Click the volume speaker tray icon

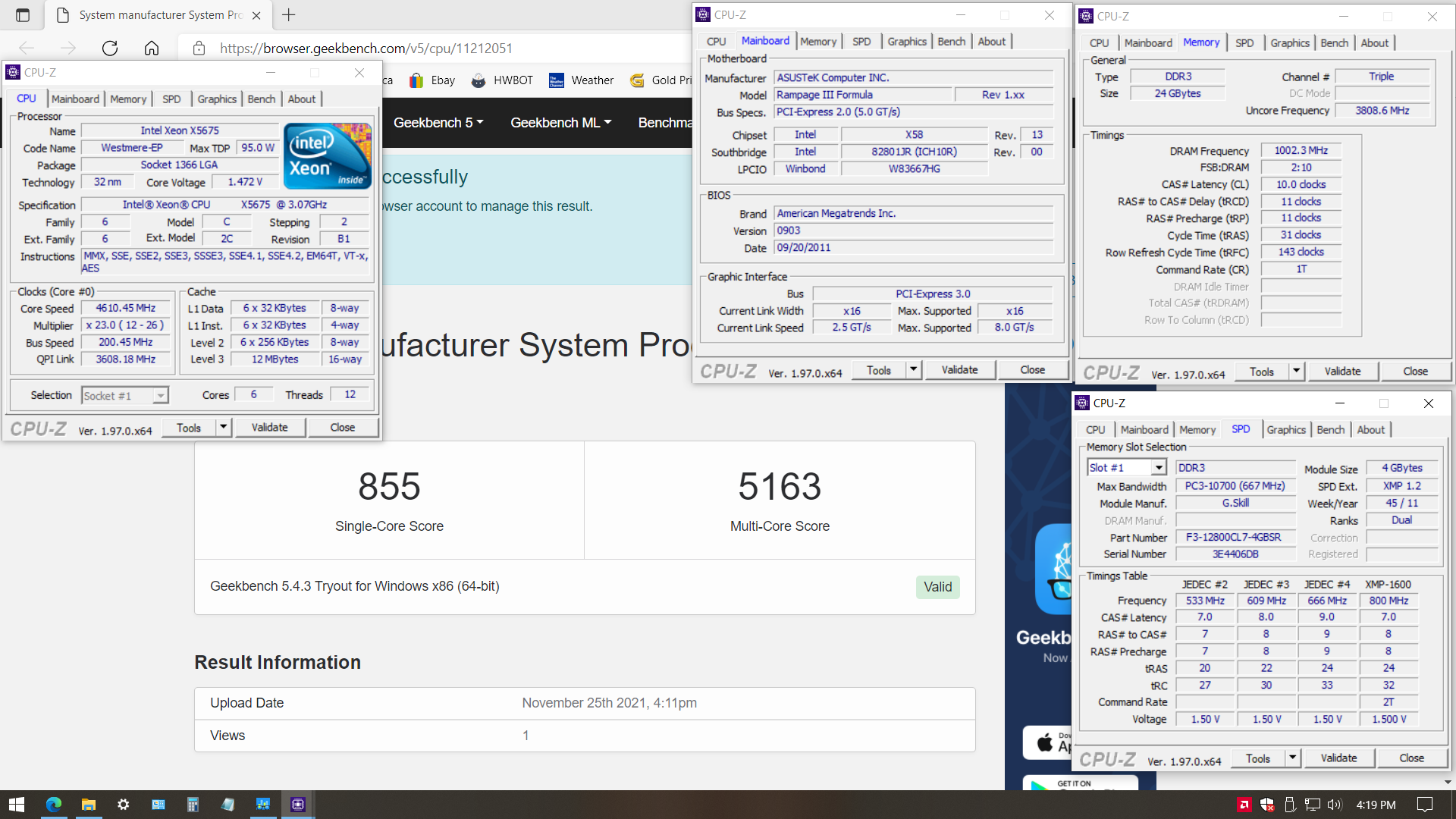pos(1335,805)
